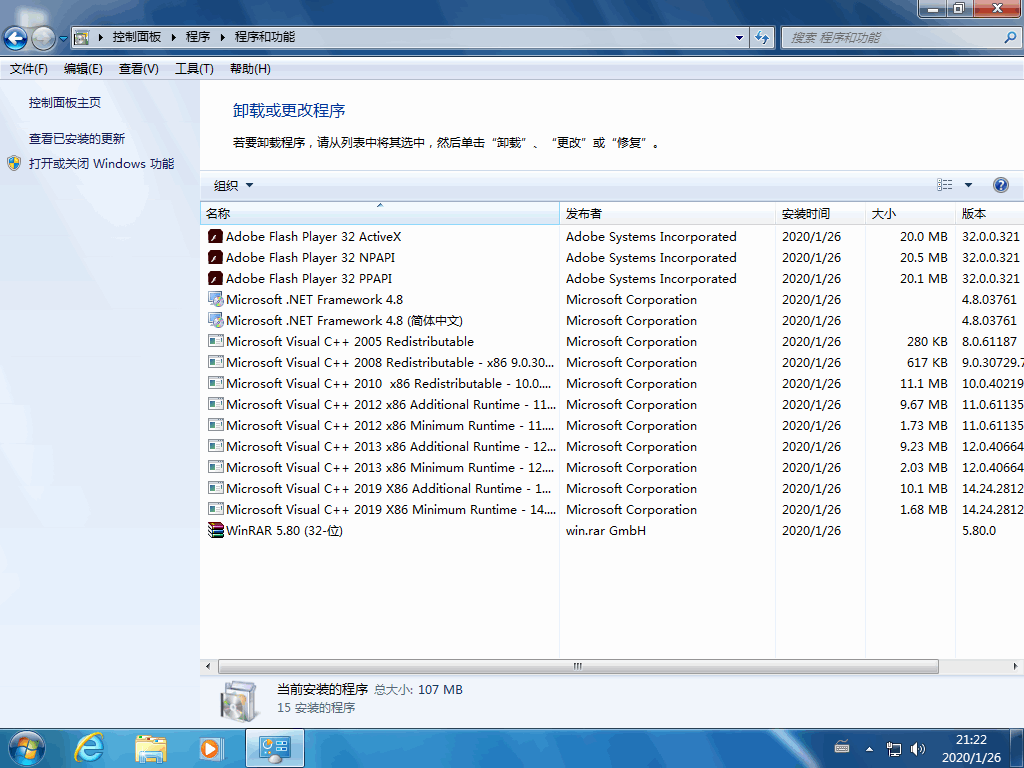This screenshot has width=1024, height=768.
Task: Sort by 安装时间 column header
Action: point(820,214)
